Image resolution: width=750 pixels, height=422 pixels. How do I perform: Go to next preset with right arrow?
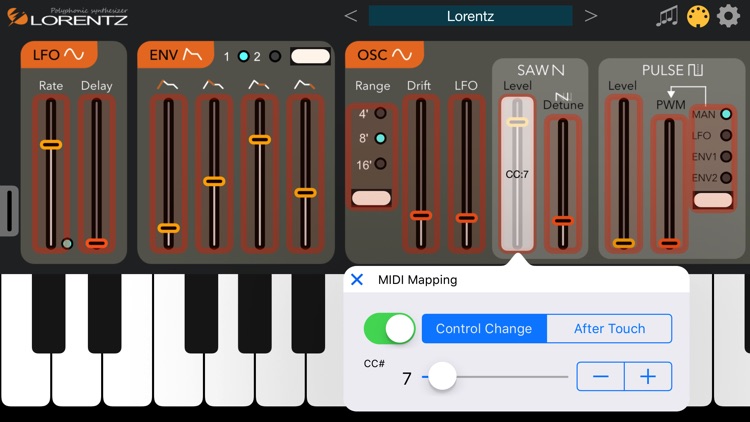click(x=591, y=16)
